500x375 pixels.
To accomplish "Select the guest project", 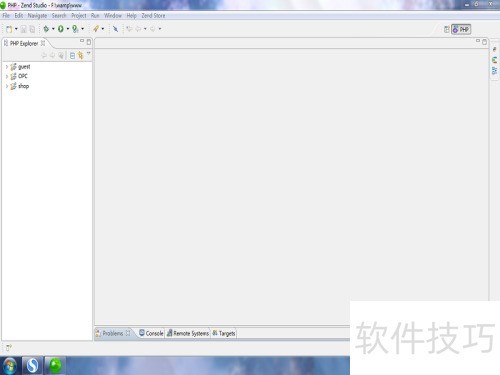I will (24, 67).
